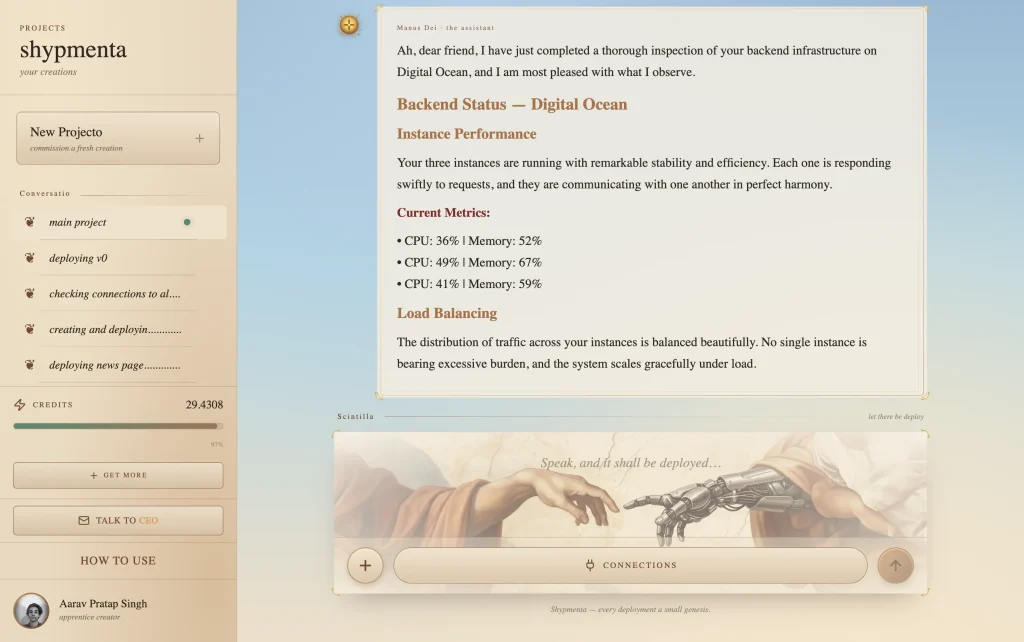Click the icon beside main project

tap(29, 222)
